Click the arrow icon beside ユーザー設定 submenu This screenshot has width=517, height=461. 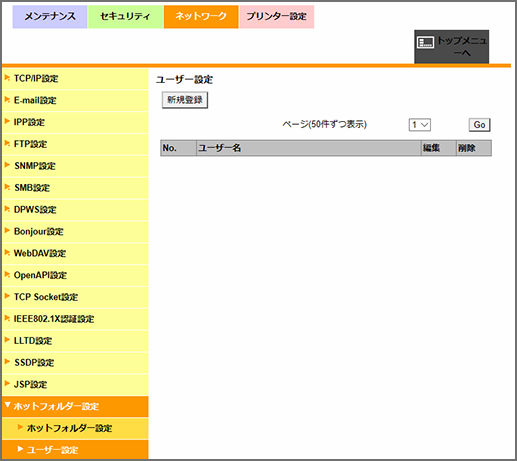pos(20,449)
